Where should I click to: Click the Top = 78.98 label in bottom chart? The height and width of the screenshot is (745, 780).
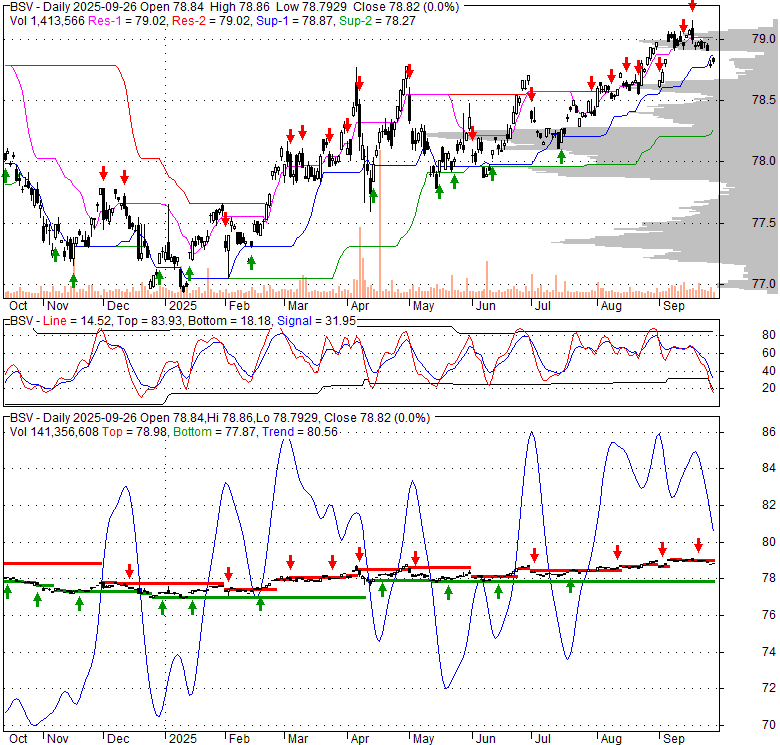(x=135, y=432)
